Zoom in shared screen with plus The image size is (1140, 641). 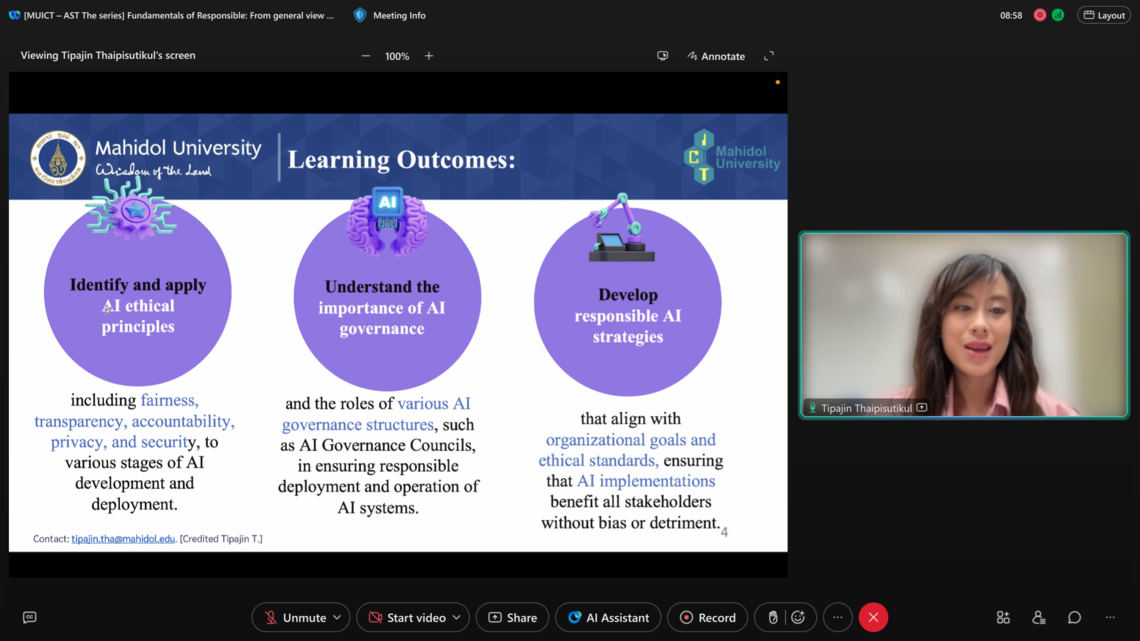[429, 56]
